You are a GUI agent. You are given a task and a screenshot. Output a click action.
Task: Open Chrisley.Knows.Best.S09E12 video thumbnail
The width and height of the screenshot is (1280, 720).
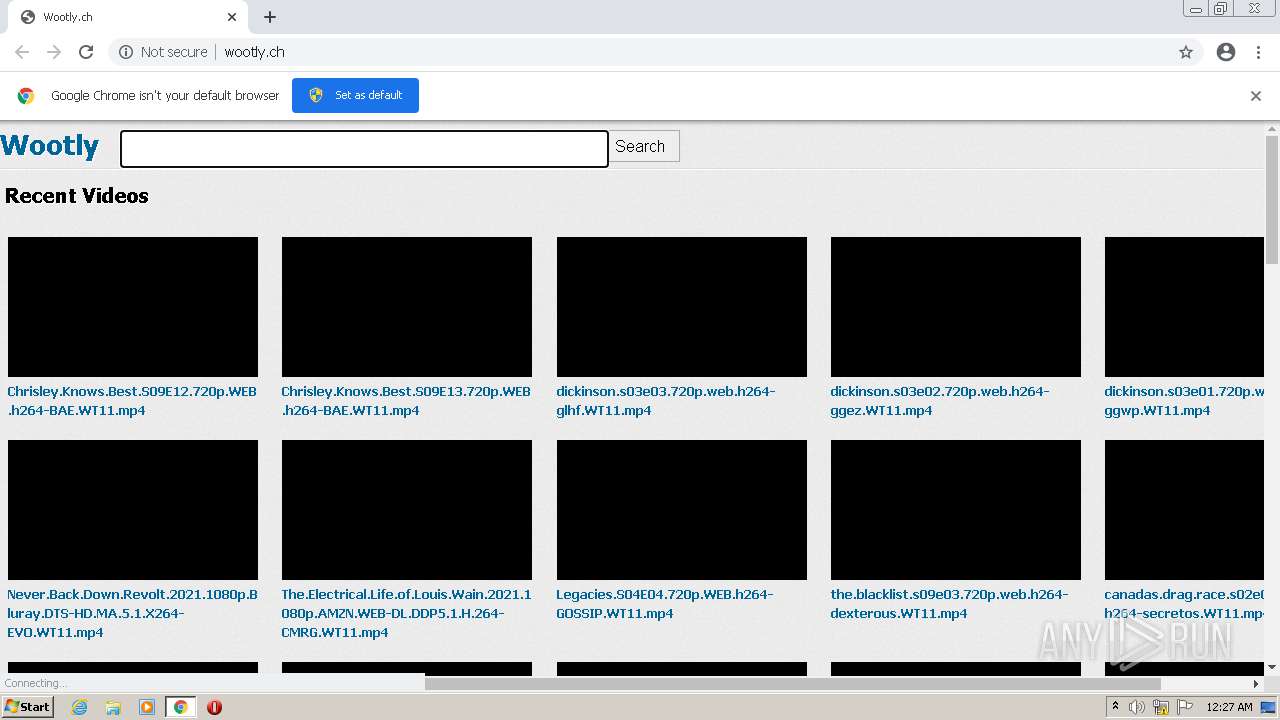click(133, 307)
